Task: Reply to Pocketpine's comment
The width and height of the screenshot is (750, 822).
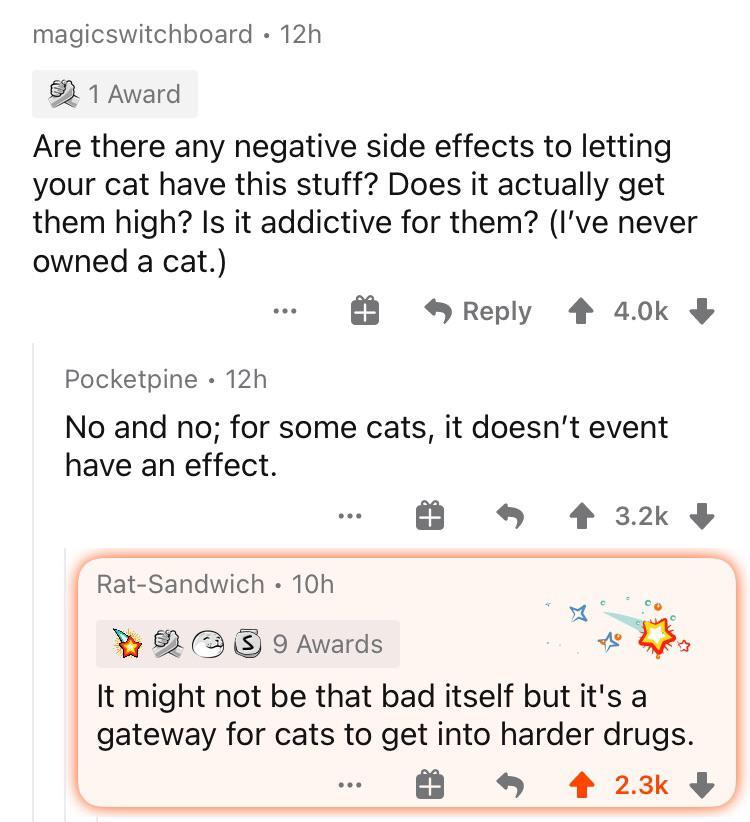Action: [x=510, y=516]
